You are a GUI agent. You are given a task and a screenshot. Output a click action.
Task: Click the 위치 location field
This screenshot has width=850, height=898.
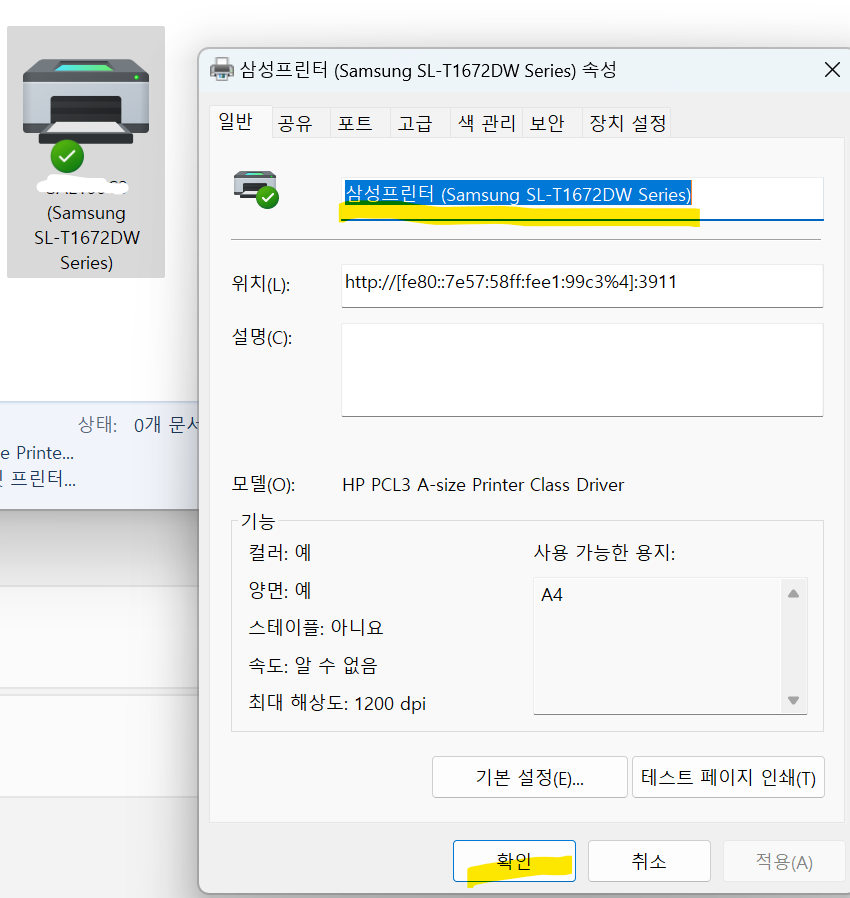(x=582, y=286)
